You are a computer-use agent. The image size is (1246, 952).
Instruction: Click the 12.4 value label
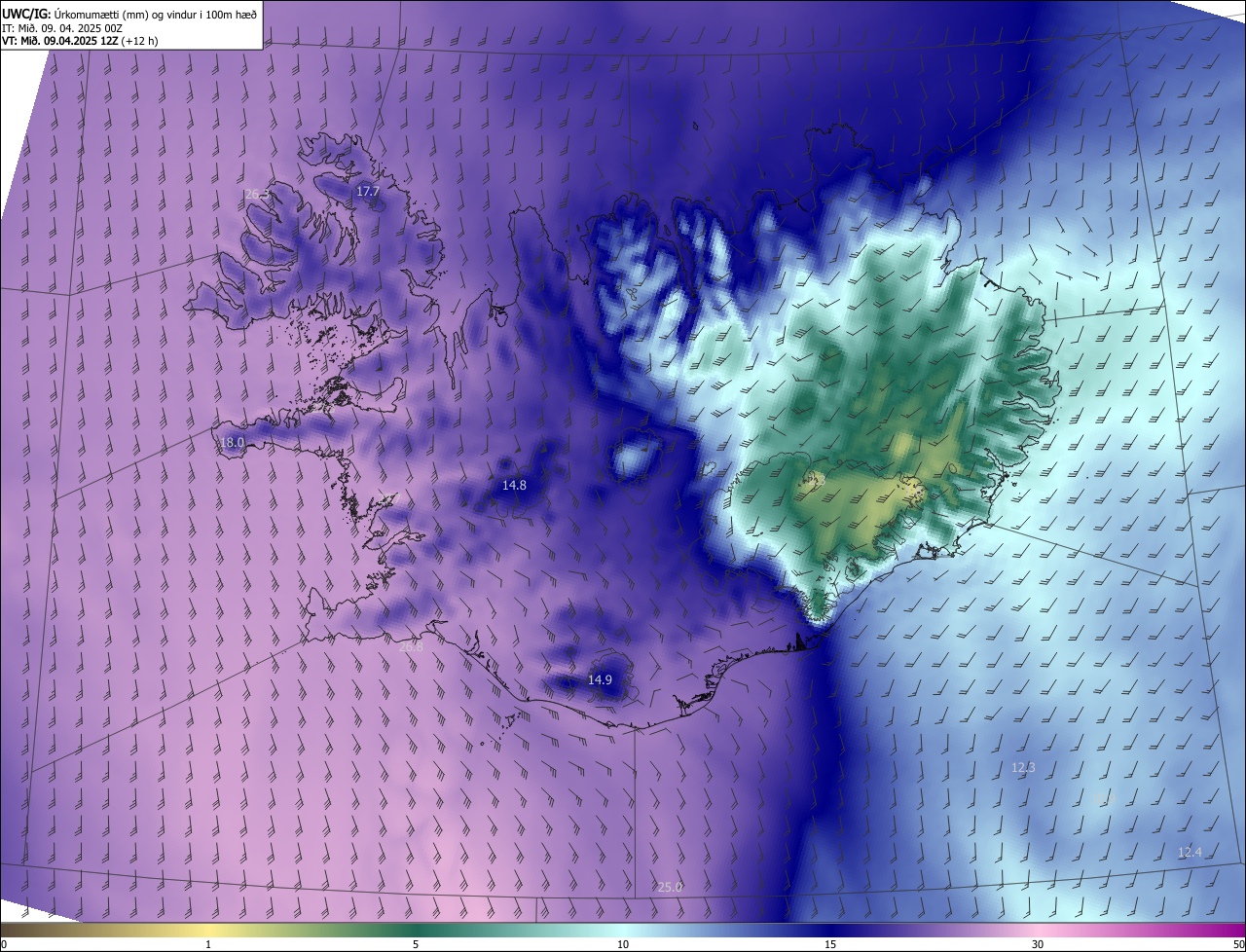(x=1190, y=852)
